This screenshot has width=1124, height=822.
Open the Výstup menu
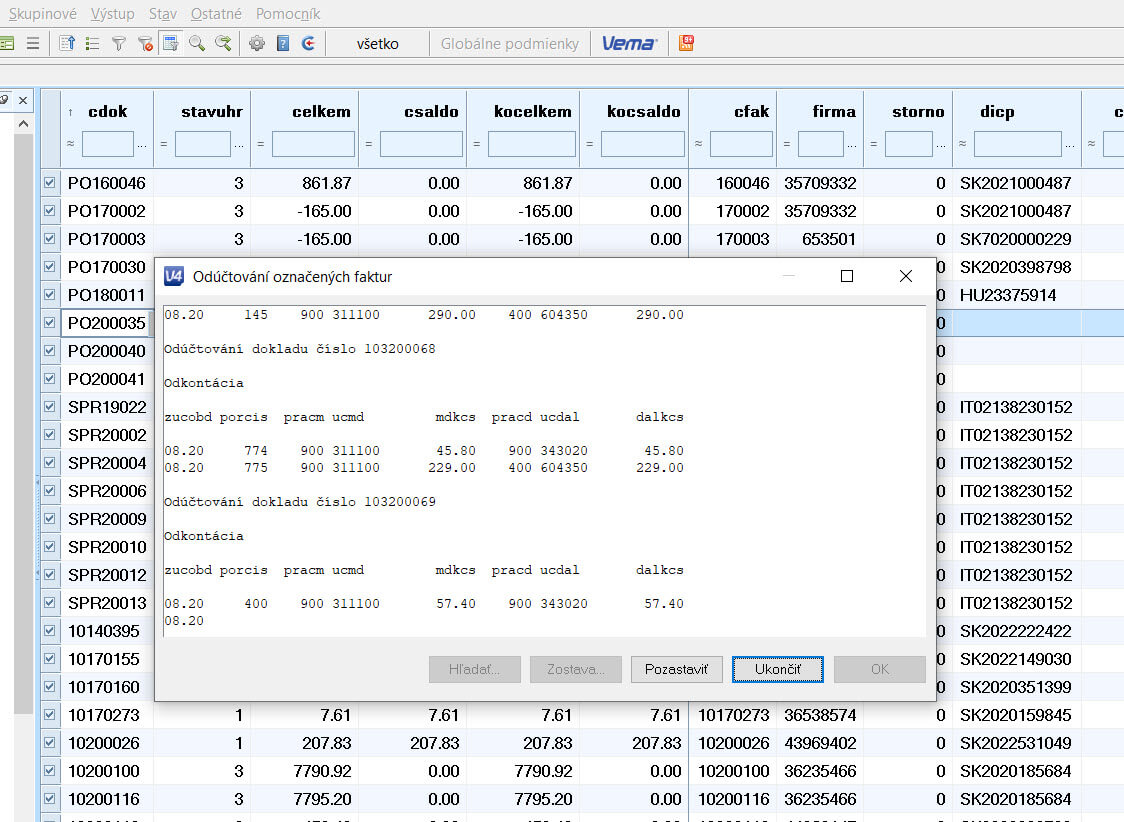(x=113, y=14)
